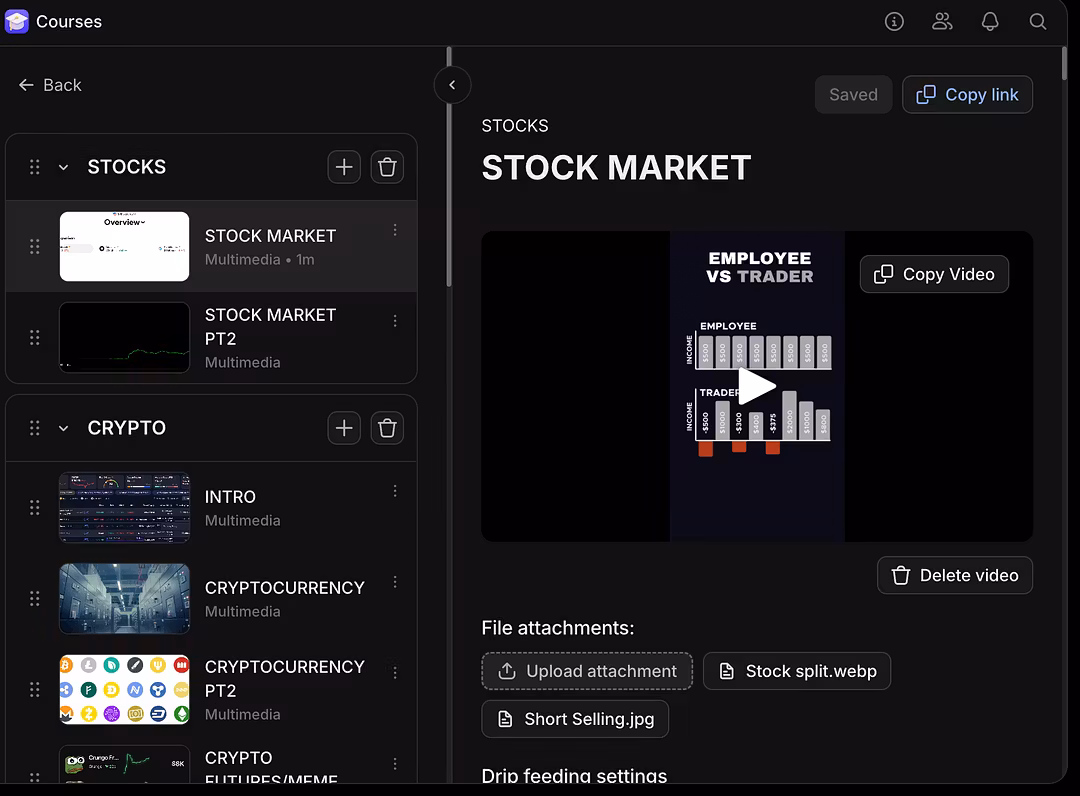The image size is (1080, 796).
Task: Delete the CRYPTO section via trash icon
Action: tap(387, 428)
